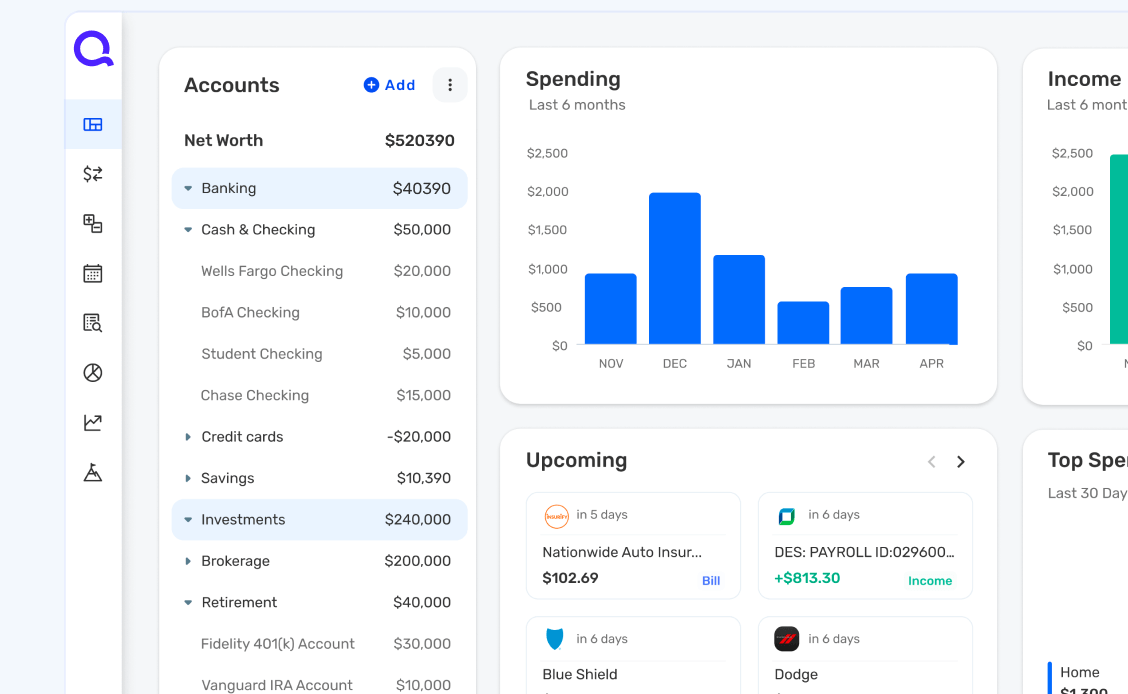Open the Dashboard from the sidebar
Screen dimensions: 1128x694
[92, 124]
